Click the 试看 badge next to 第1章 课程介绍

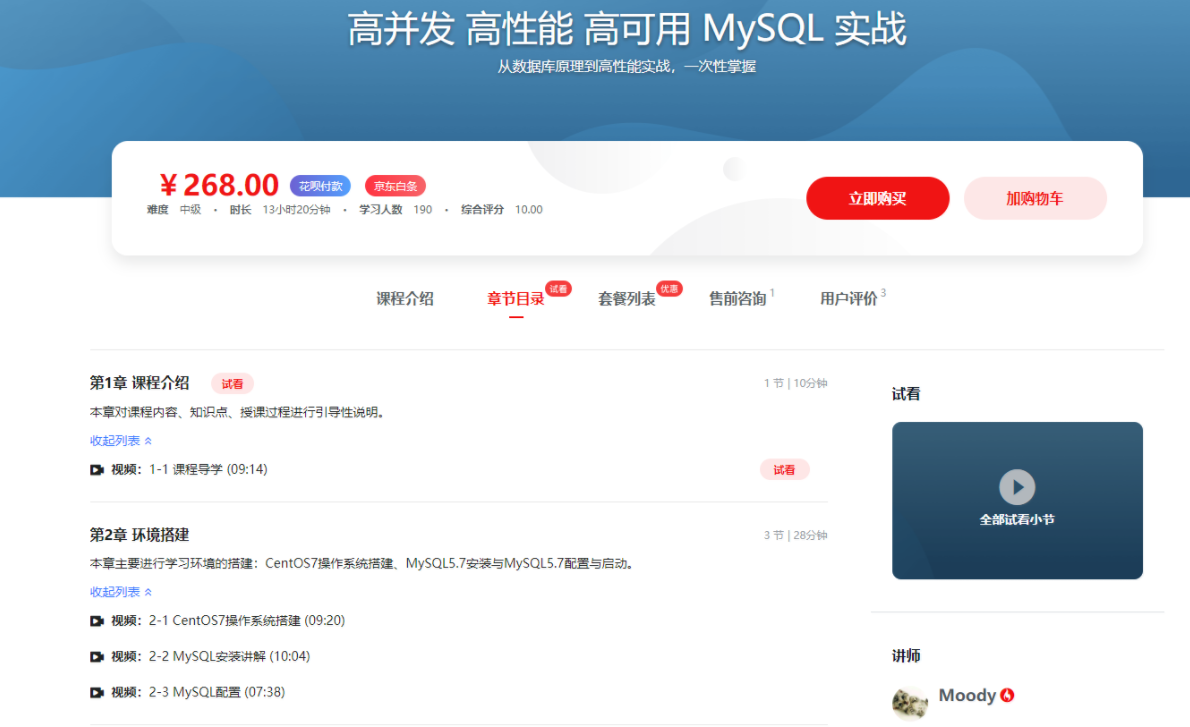[231, 383]
